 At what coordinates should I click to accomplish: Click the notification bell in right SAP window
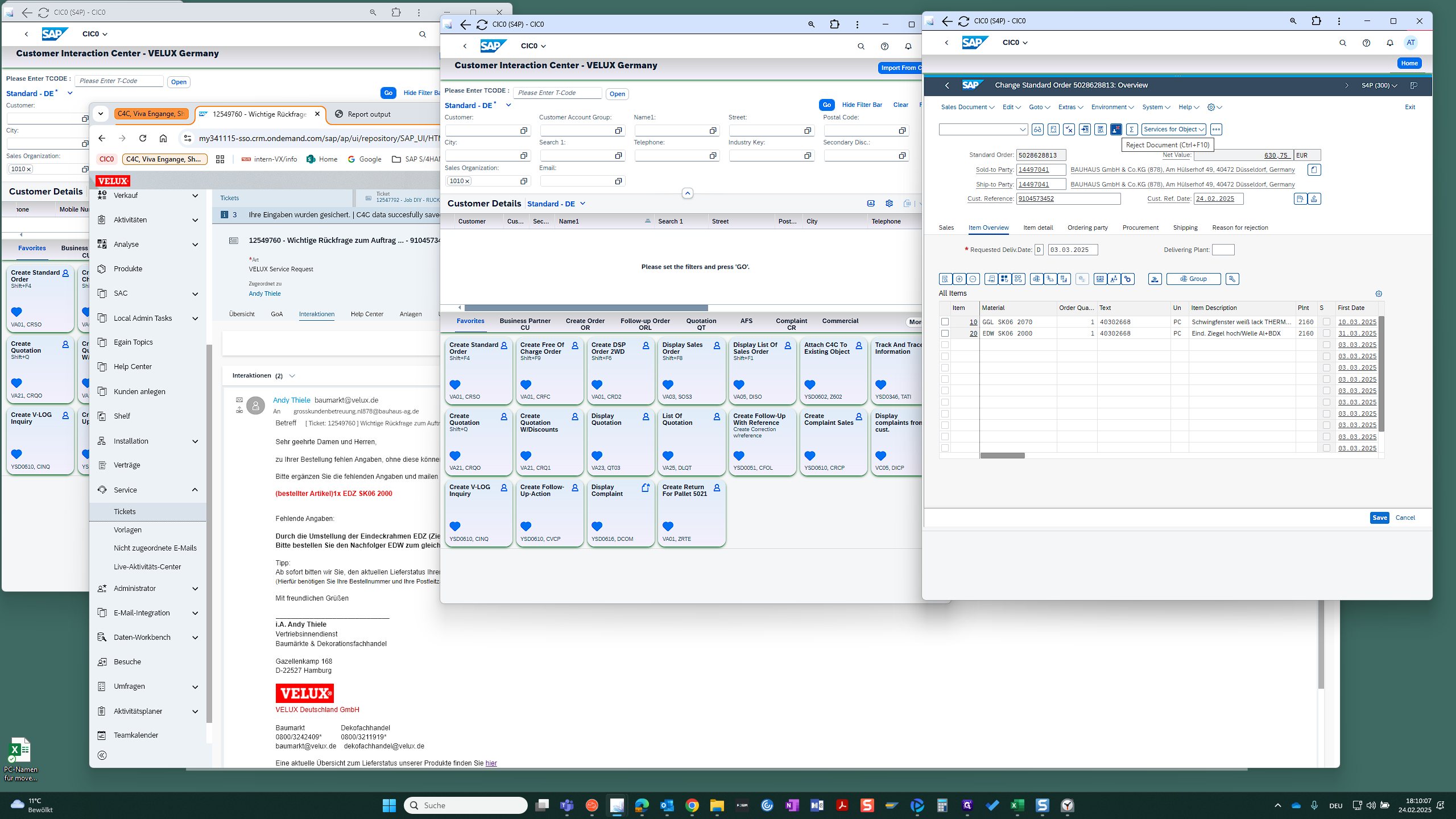click(1389, 43)
